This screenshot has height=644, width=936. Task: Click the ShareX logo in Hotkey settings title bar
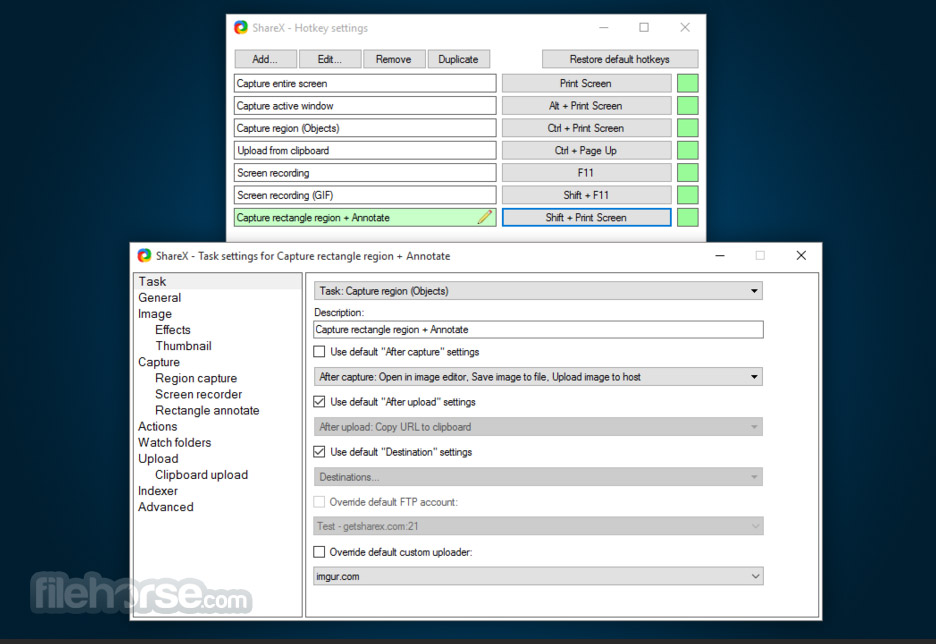[x=241, y=27]
